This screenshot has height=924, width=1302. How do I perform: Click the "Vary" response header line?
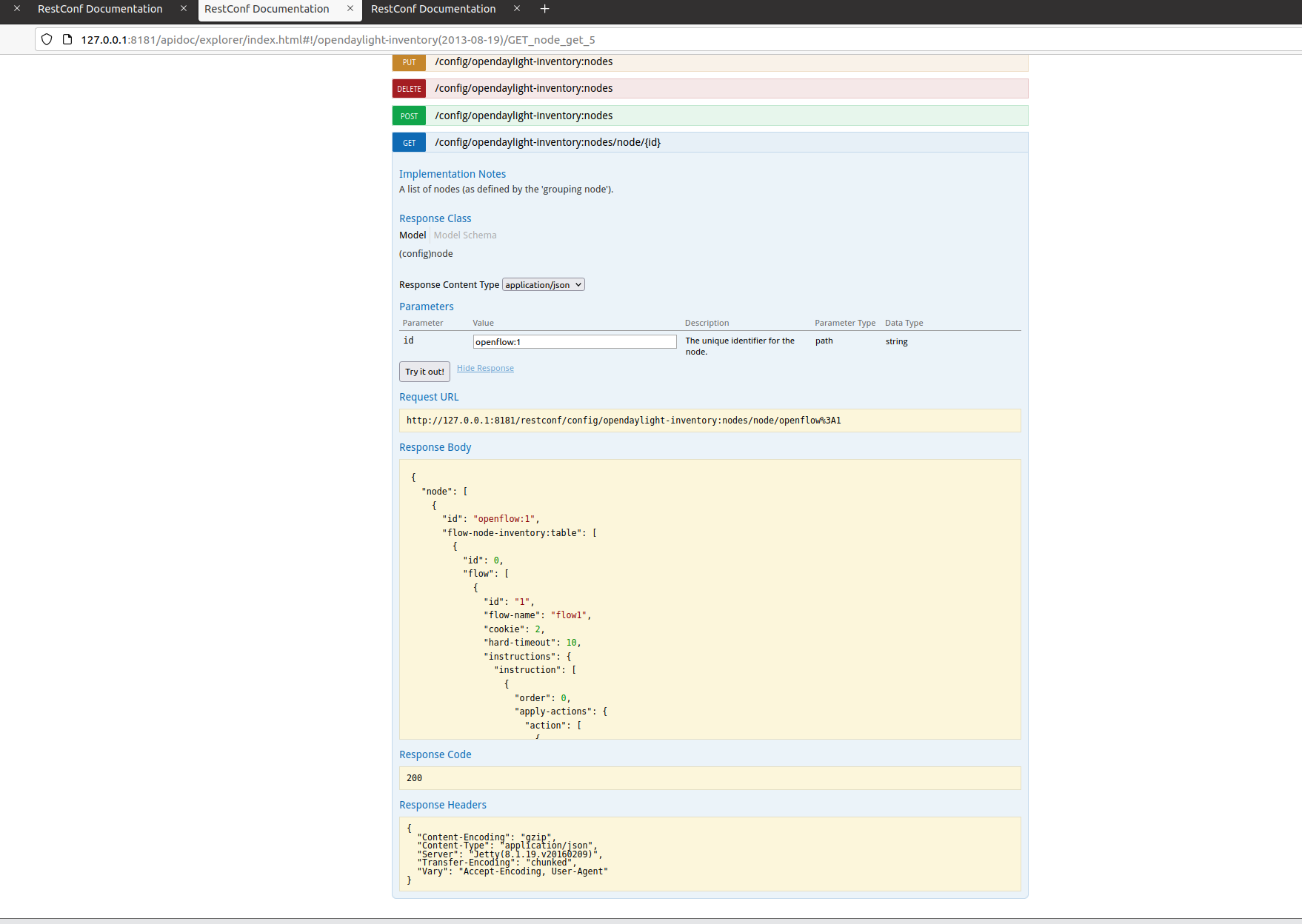click(513, 871)
